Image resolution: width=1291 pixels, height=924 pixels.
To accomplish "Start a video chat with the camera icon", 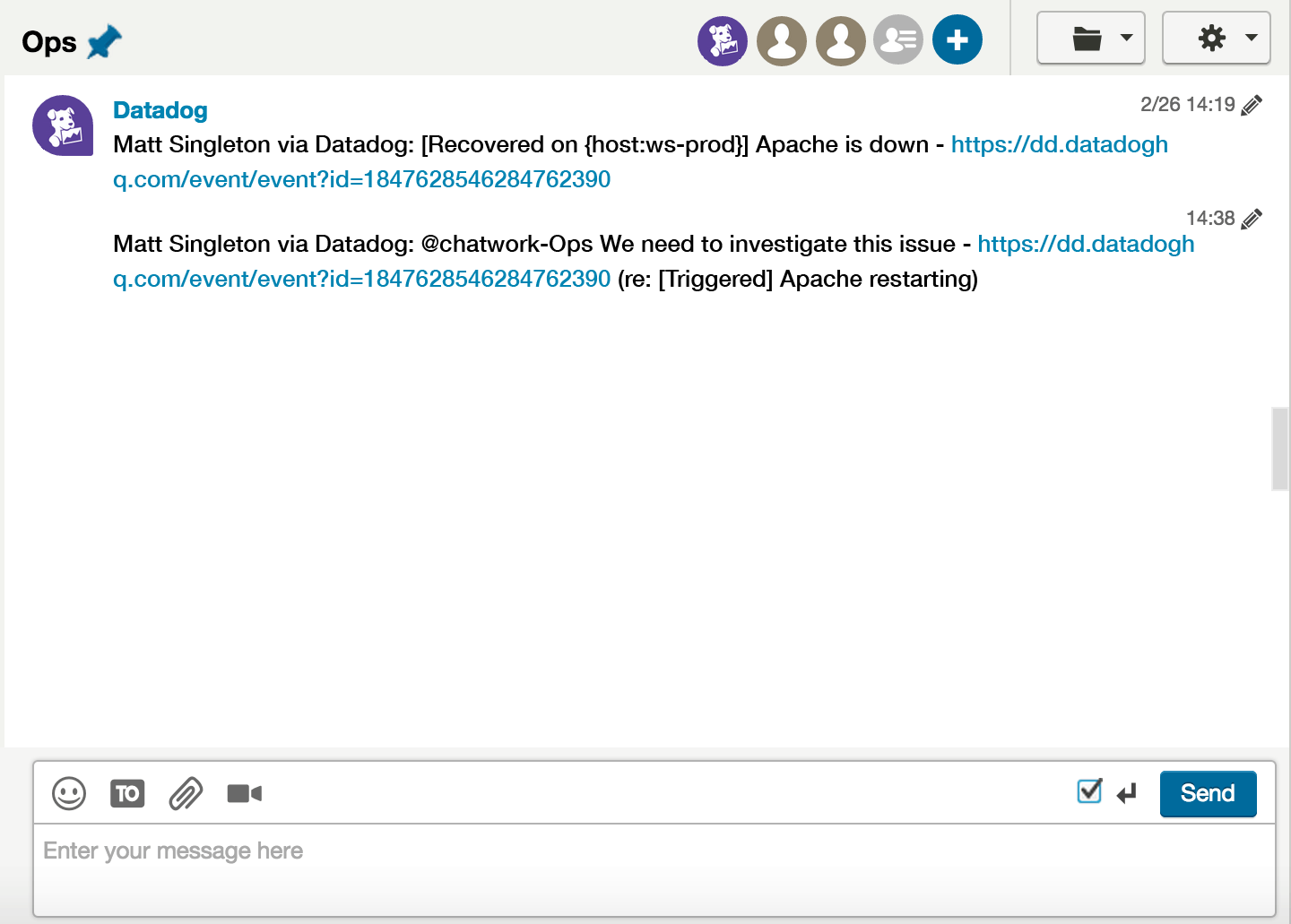I will point(244,794).
